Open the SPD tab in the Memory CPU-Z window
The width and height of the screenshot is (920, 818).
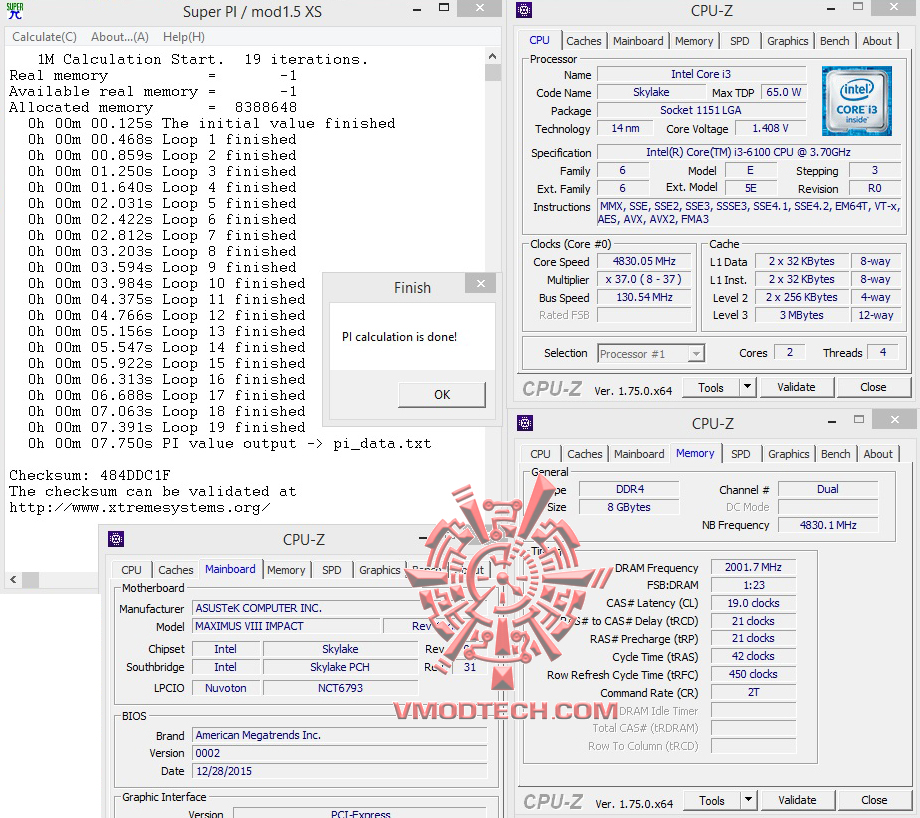[740, 454]
